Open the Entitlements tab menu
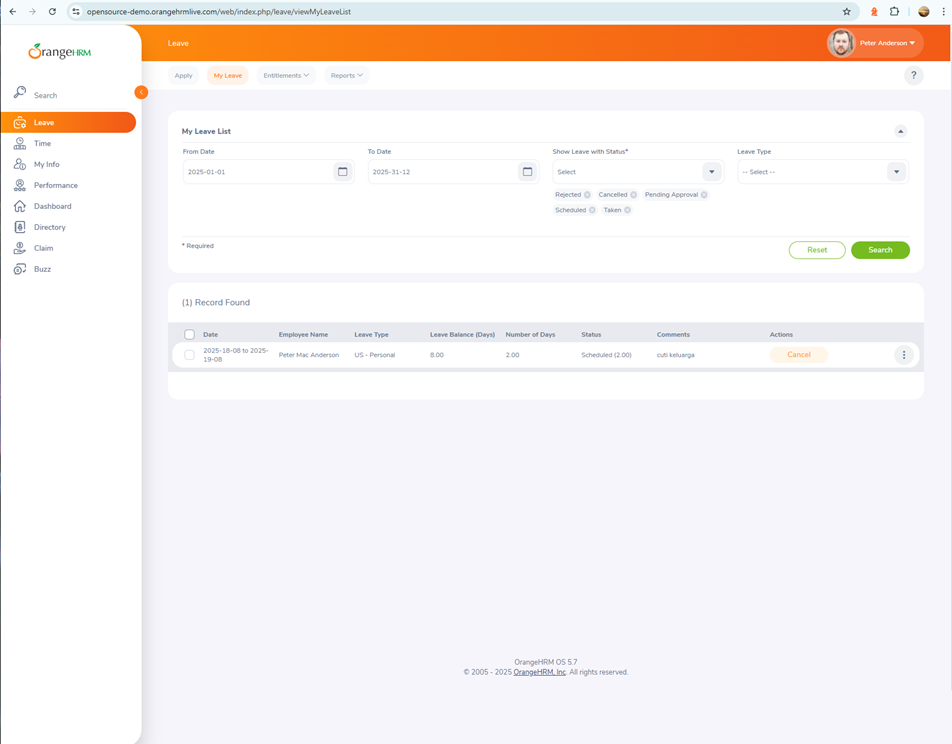This screenshot has width=952, height=744. [x=286, y=76]
